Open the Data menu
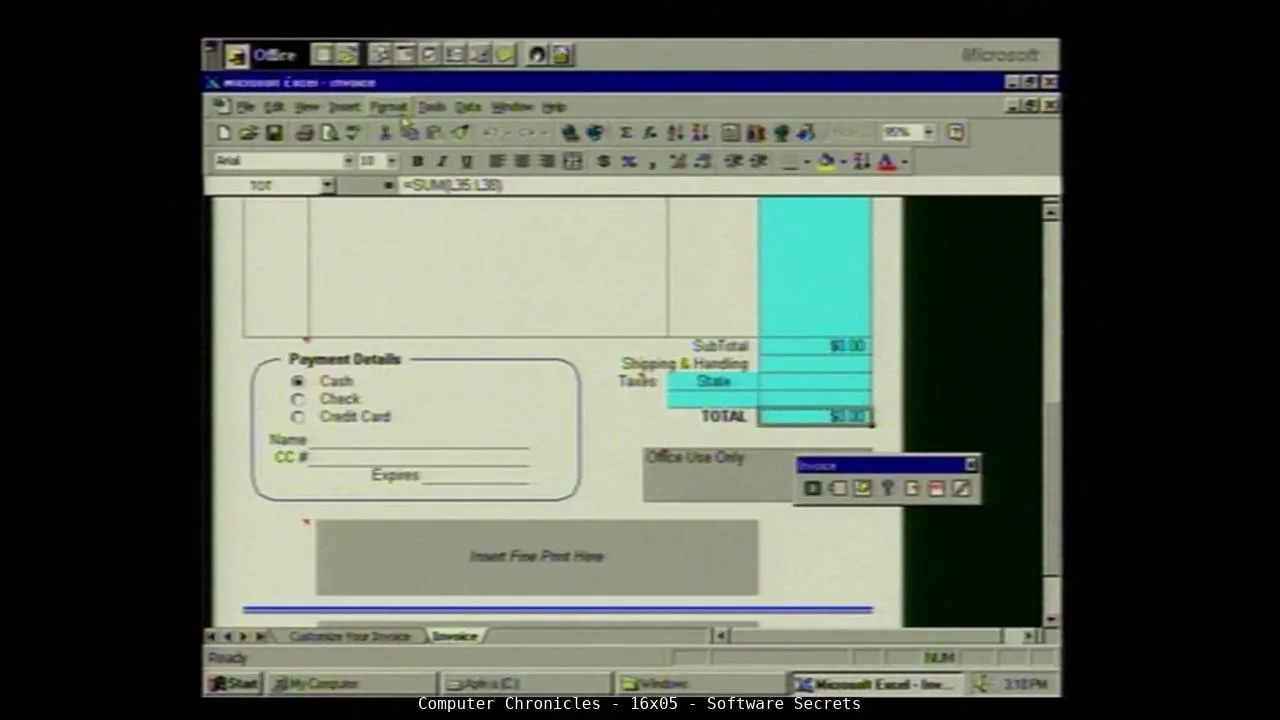This screenshot has height=720, width=1280. click(468, 107)
